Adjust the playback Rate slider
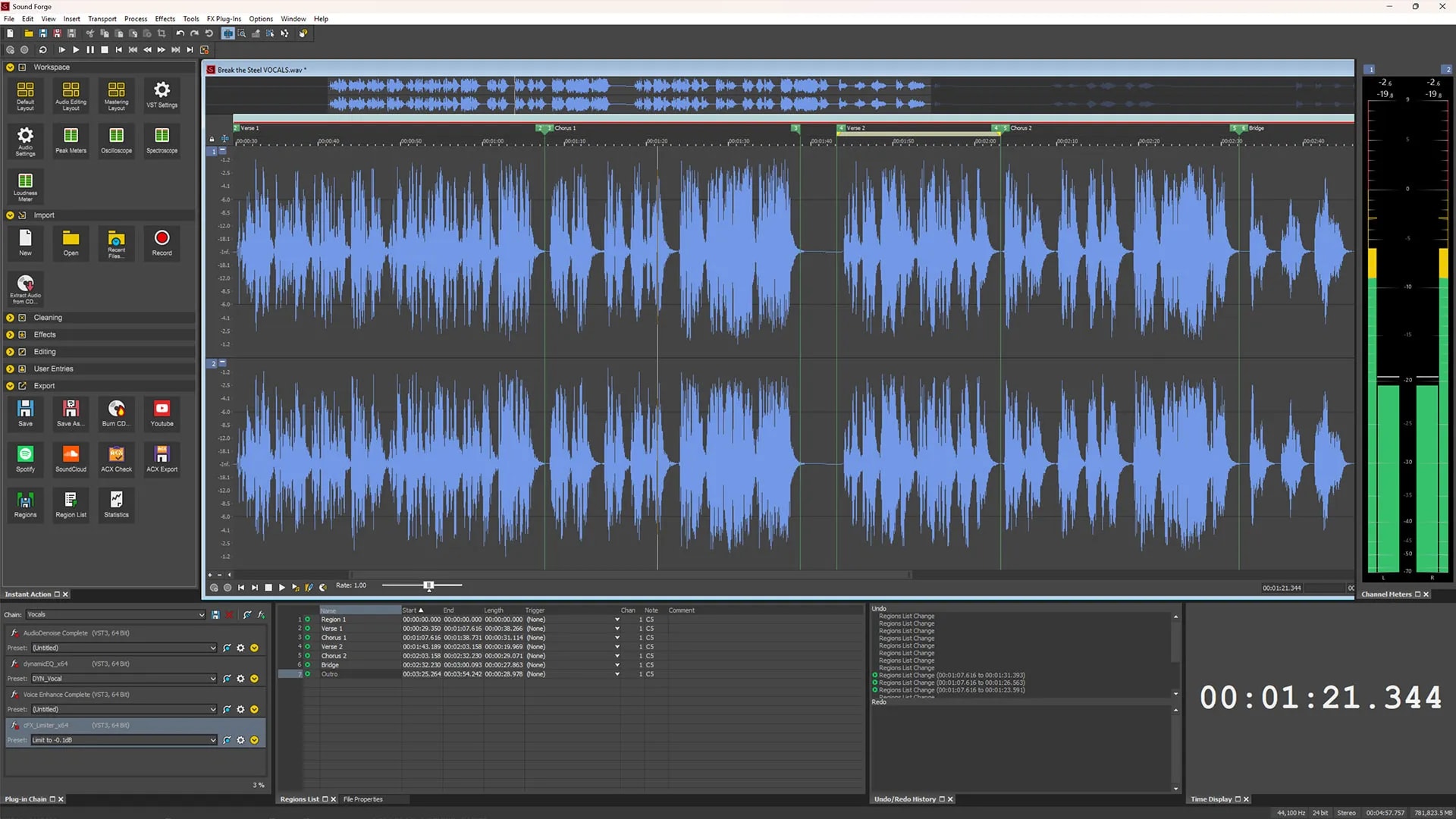Image resolution: width=1456 pixels, height=819 pixels. point(428,585)
